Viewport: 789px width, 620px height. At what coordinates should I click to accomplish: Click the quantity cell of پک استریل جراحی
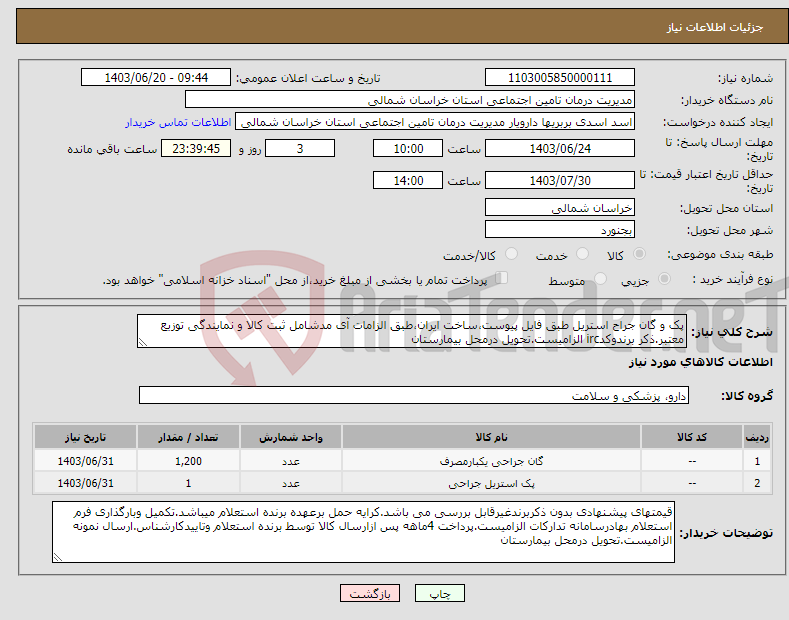click(x=188, y=483)
